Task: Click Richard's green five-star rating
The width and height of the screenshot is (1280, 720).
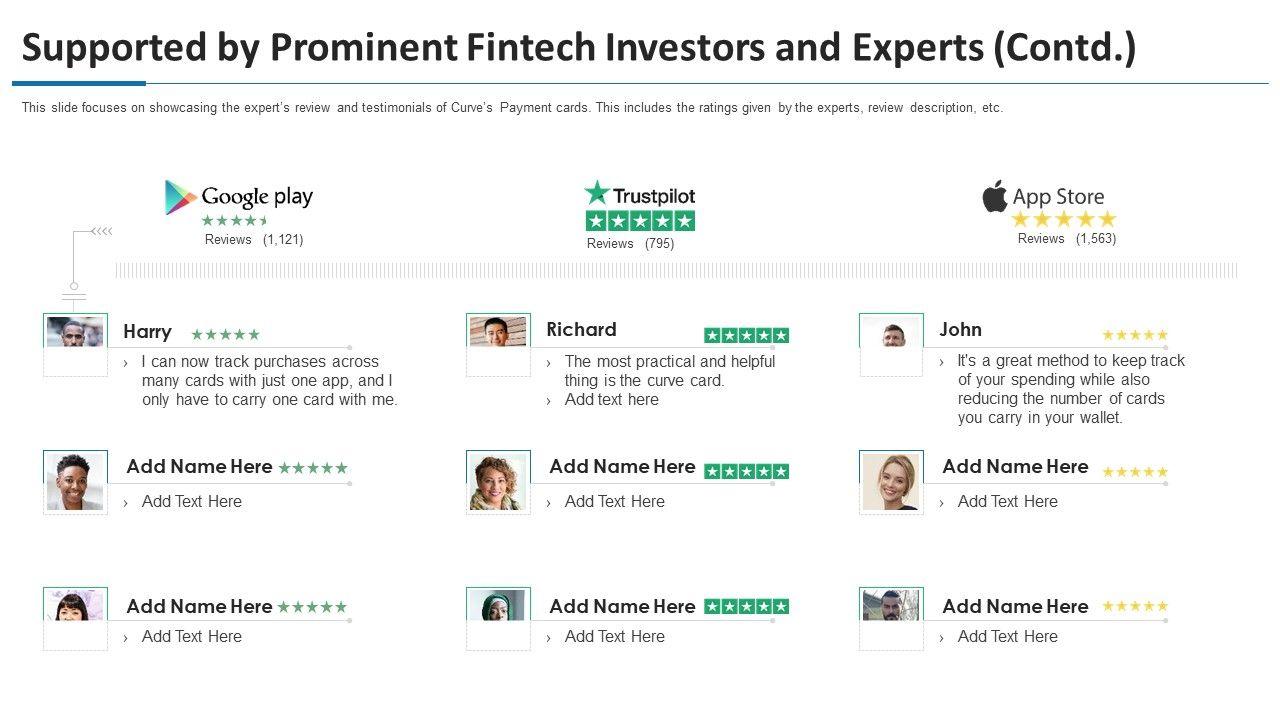Action: click(x=746, y=335)
